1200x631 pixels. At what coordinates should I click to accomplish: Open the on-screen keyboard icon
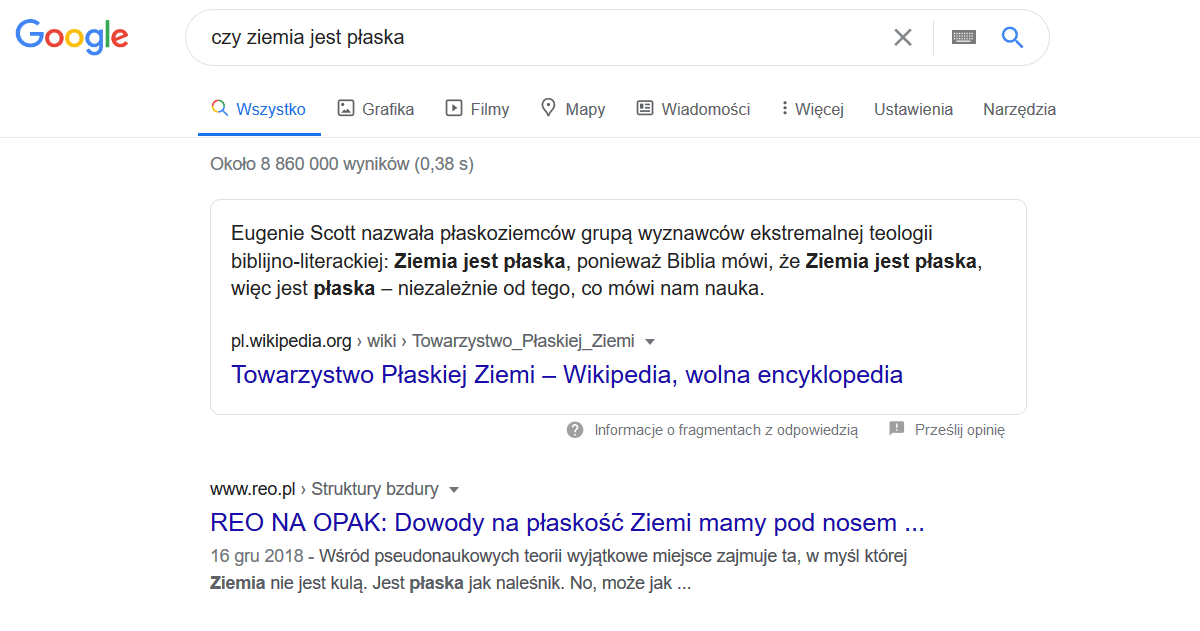(x=963, y=38)
